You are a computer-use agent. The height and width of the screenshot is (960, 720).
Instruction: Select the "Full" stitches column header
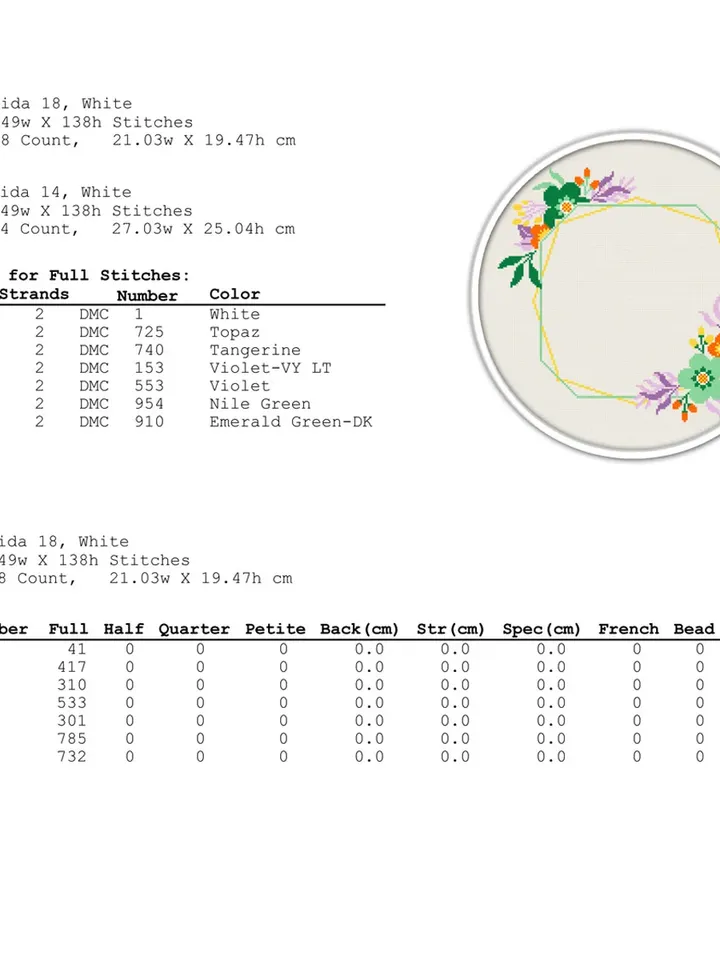[68, 629]
